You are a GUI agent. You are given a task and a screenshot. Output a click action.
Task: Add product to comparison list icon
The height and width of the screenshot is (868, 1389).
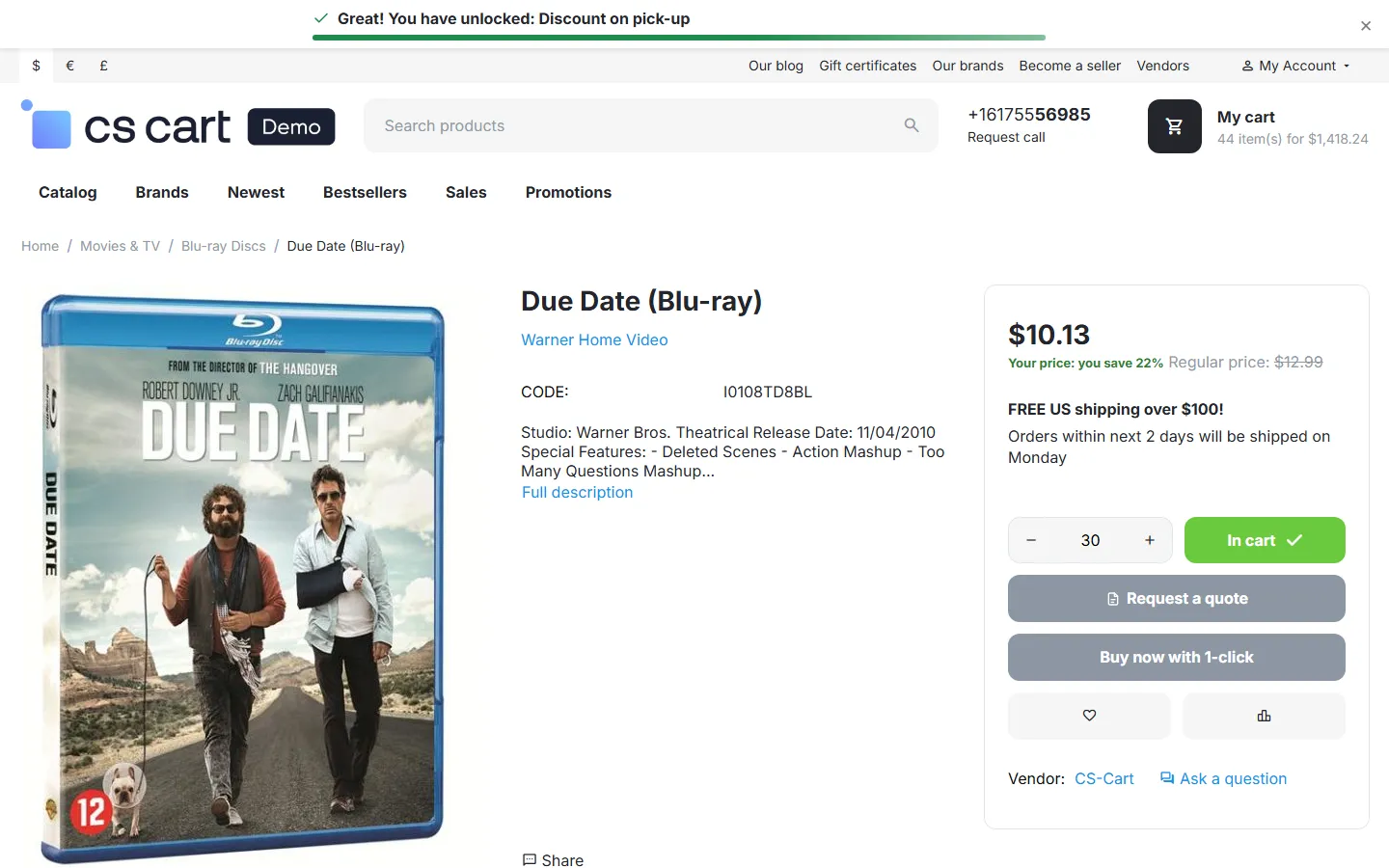point(1264,716)
